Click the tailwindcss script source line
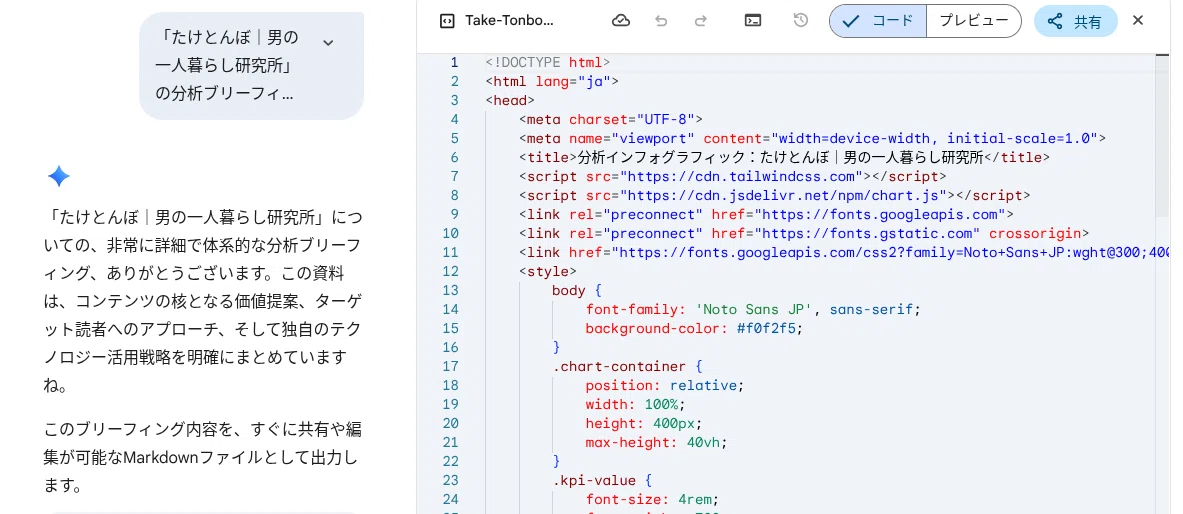Viewport: 1183px width, 514px height. click(x=733, y=176)
